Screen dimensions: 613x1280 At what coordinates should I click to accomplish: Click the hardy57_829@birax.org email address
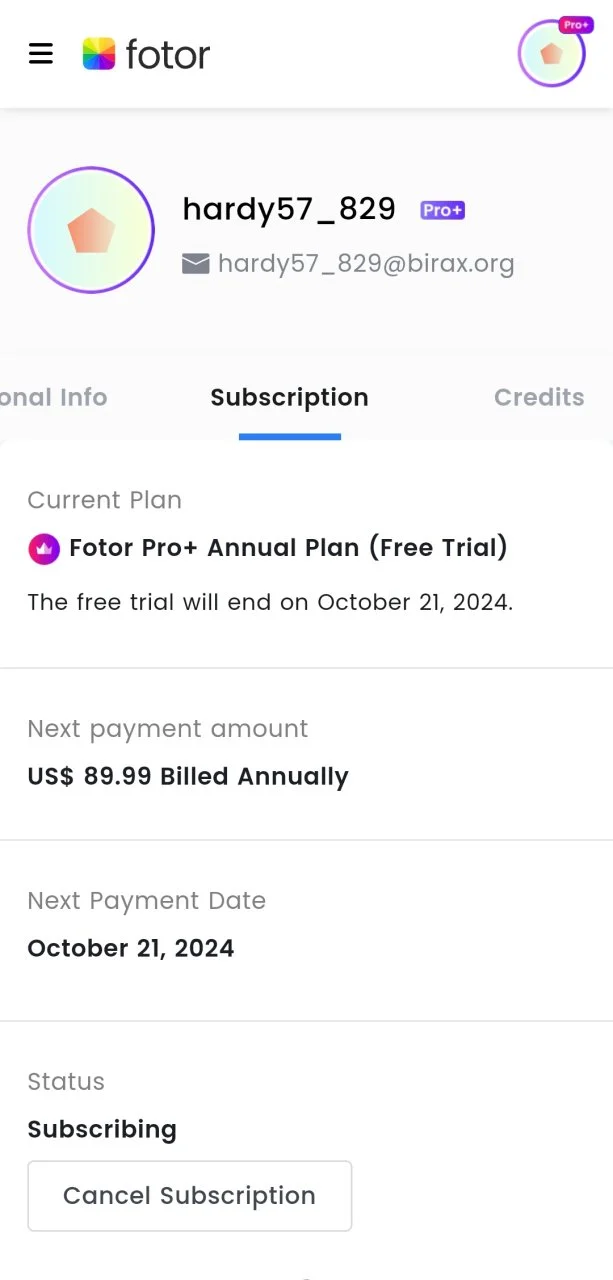tap(366, 264)
